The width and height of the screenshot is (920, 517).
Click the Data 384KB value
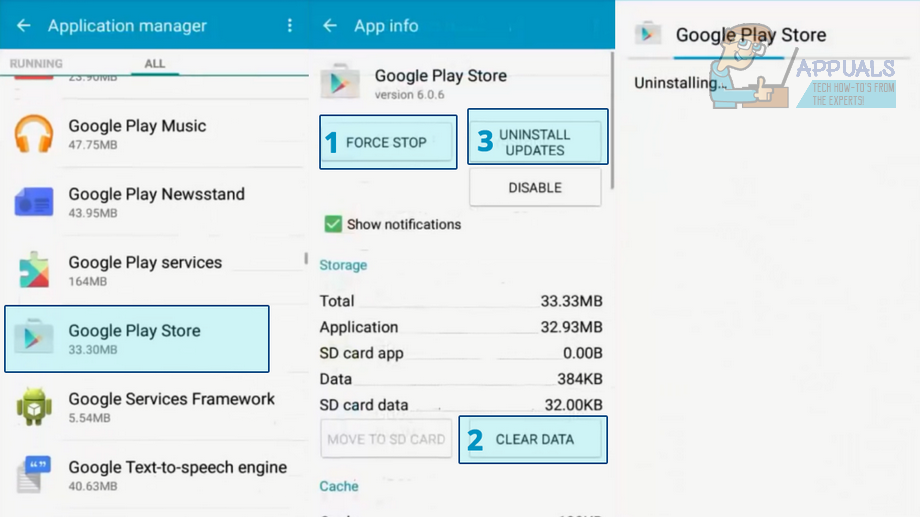[x=580, y=379]
